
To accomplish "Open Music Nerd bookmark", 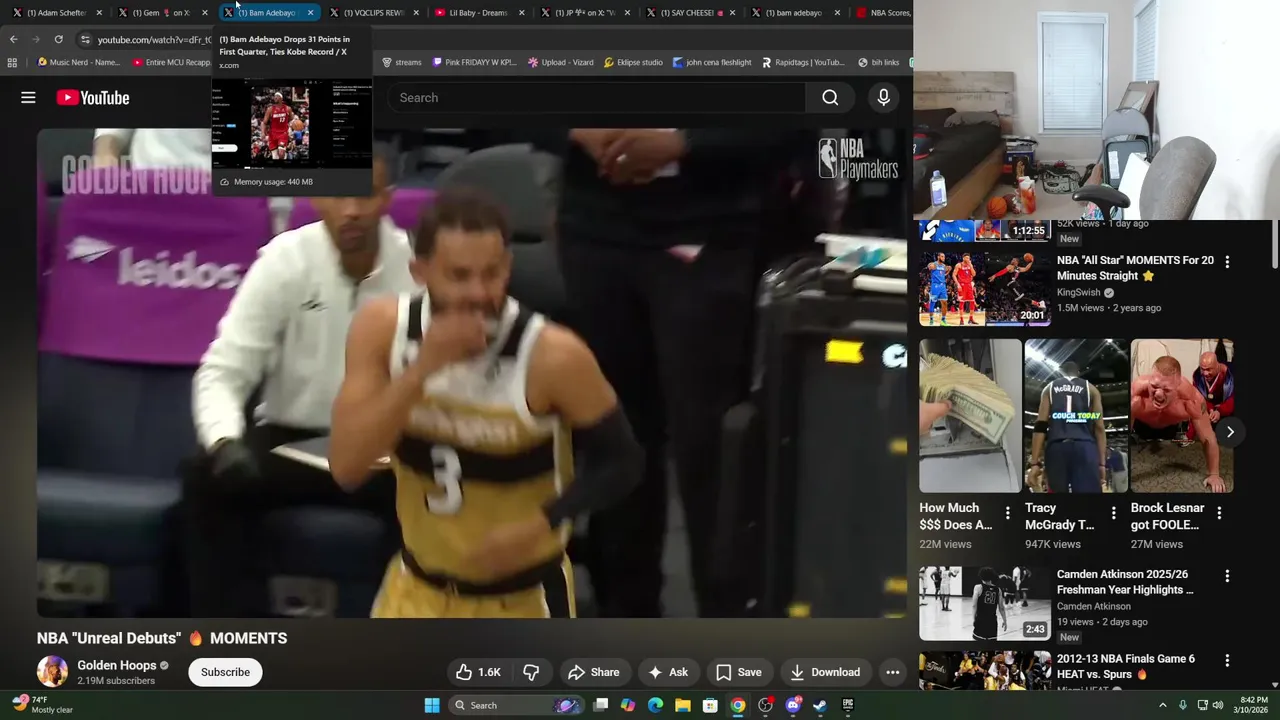I will [x=78, y=62].
